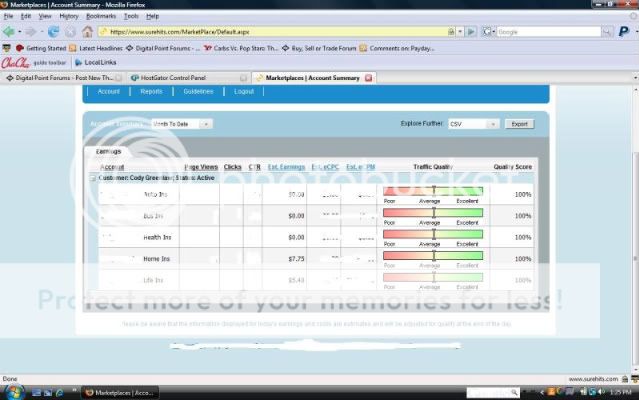Open the File menu
The height and width of the screenshot is (400, 639).
pyautogui.click(x=8, y=16)
